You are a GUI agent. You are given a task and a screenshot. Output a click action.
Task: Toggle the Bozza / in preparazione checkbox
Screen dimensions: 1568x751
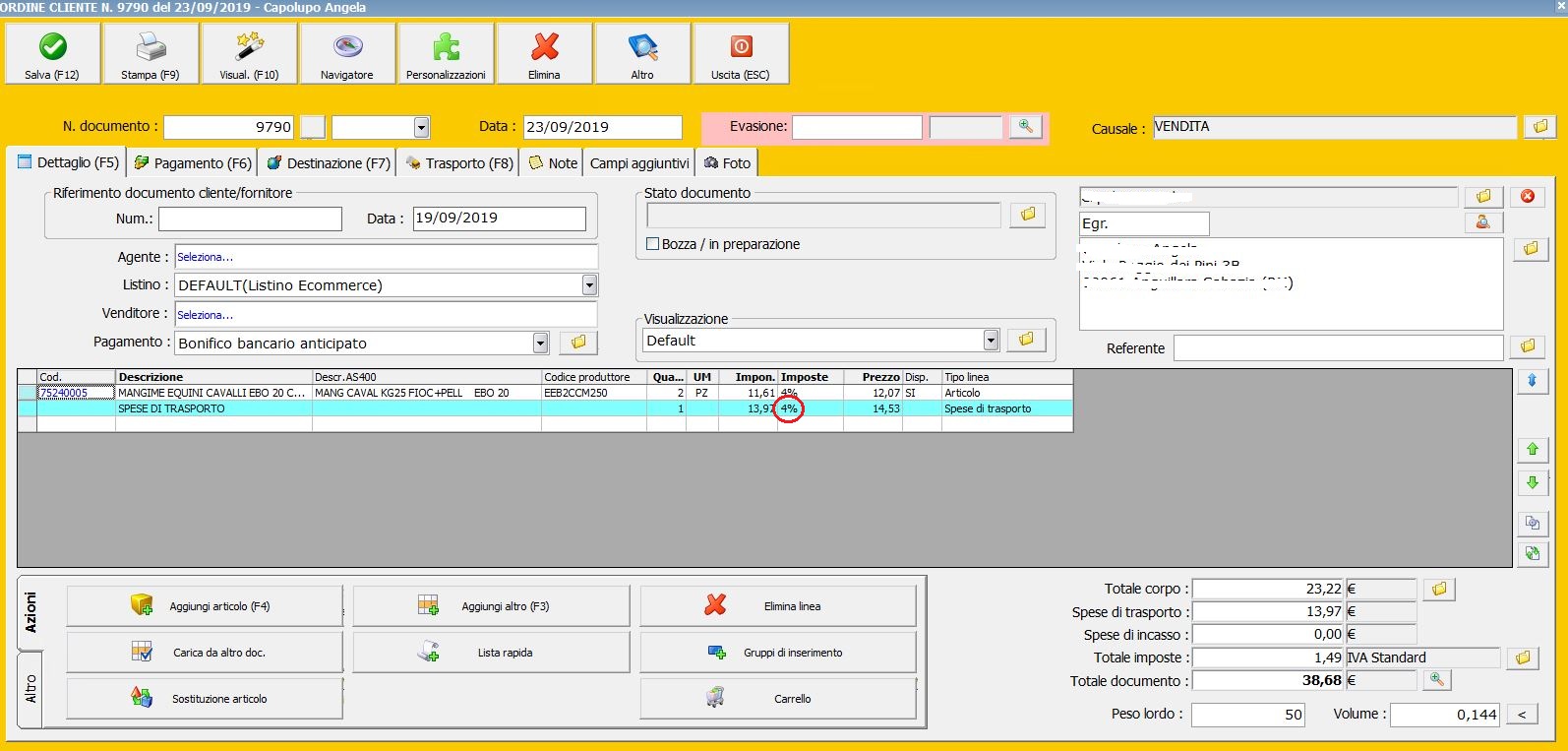pyautogui.click(x=652, y=244)
